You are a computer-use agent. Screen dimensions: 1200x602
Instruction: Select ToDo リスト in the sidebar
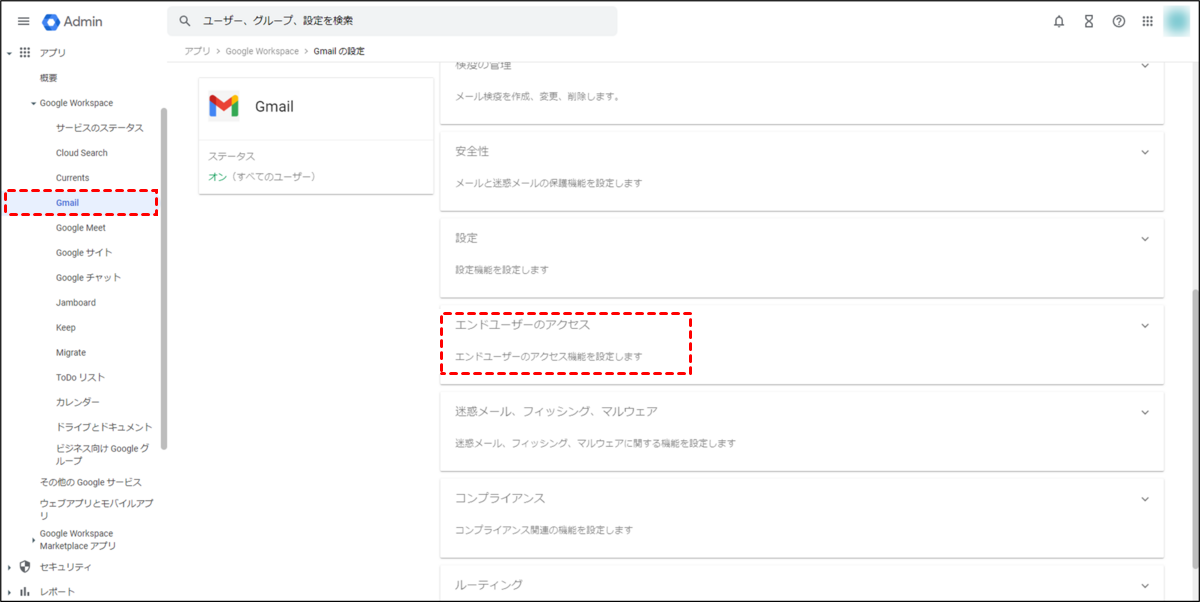81,378
